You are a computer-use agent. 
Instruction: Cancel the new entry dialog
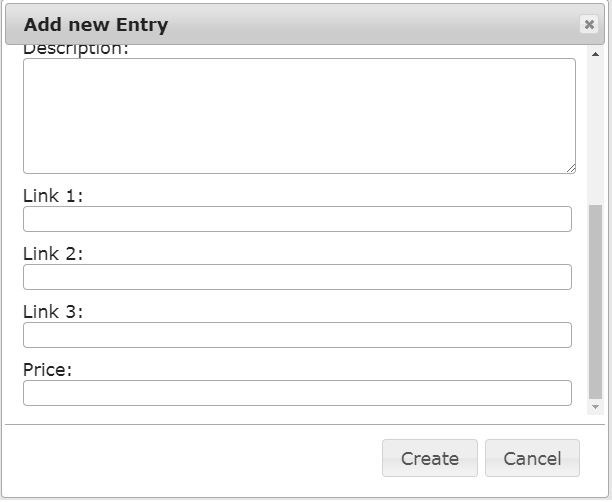pos(532,458)
